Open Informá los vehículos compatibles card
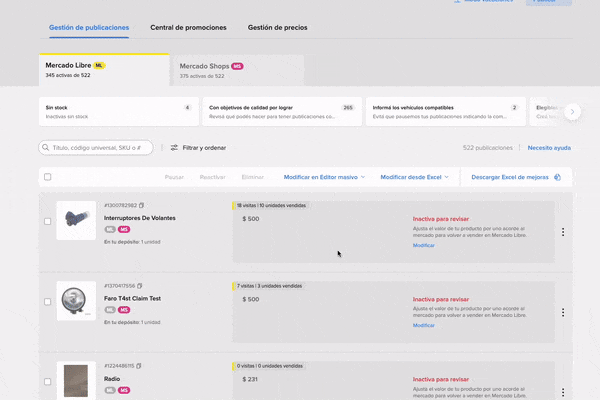This screenshot has width=600, height=400. coord(445,111)
